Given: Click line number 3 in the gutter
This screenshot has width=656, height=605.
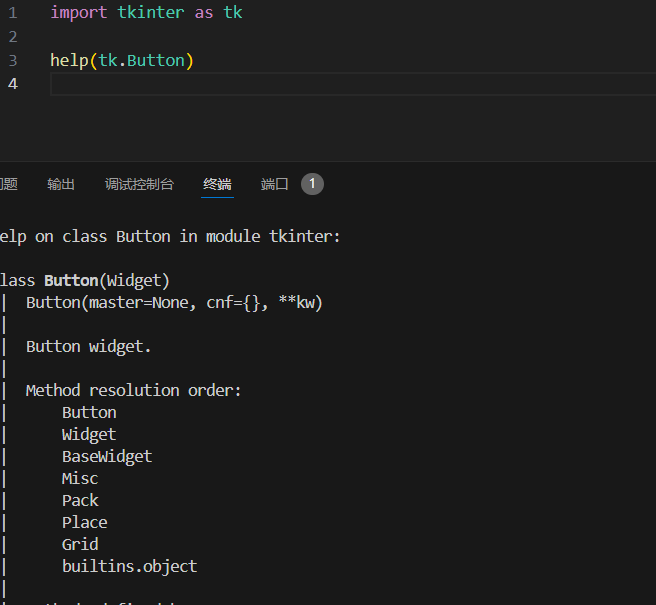Looking at the screenshot, I should 13,60.
